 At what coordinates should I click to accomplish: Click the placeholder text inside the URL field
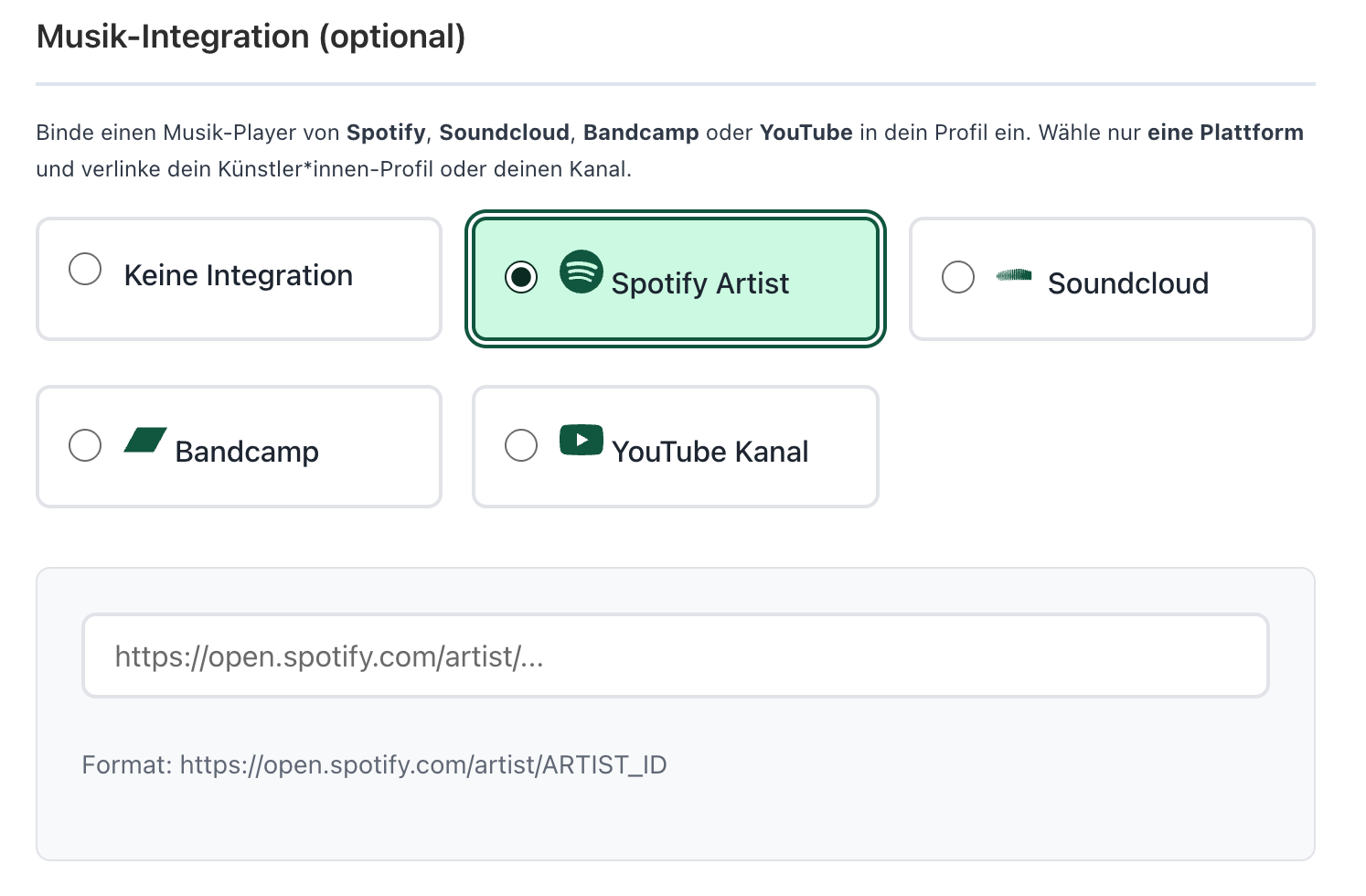[328, 656]
